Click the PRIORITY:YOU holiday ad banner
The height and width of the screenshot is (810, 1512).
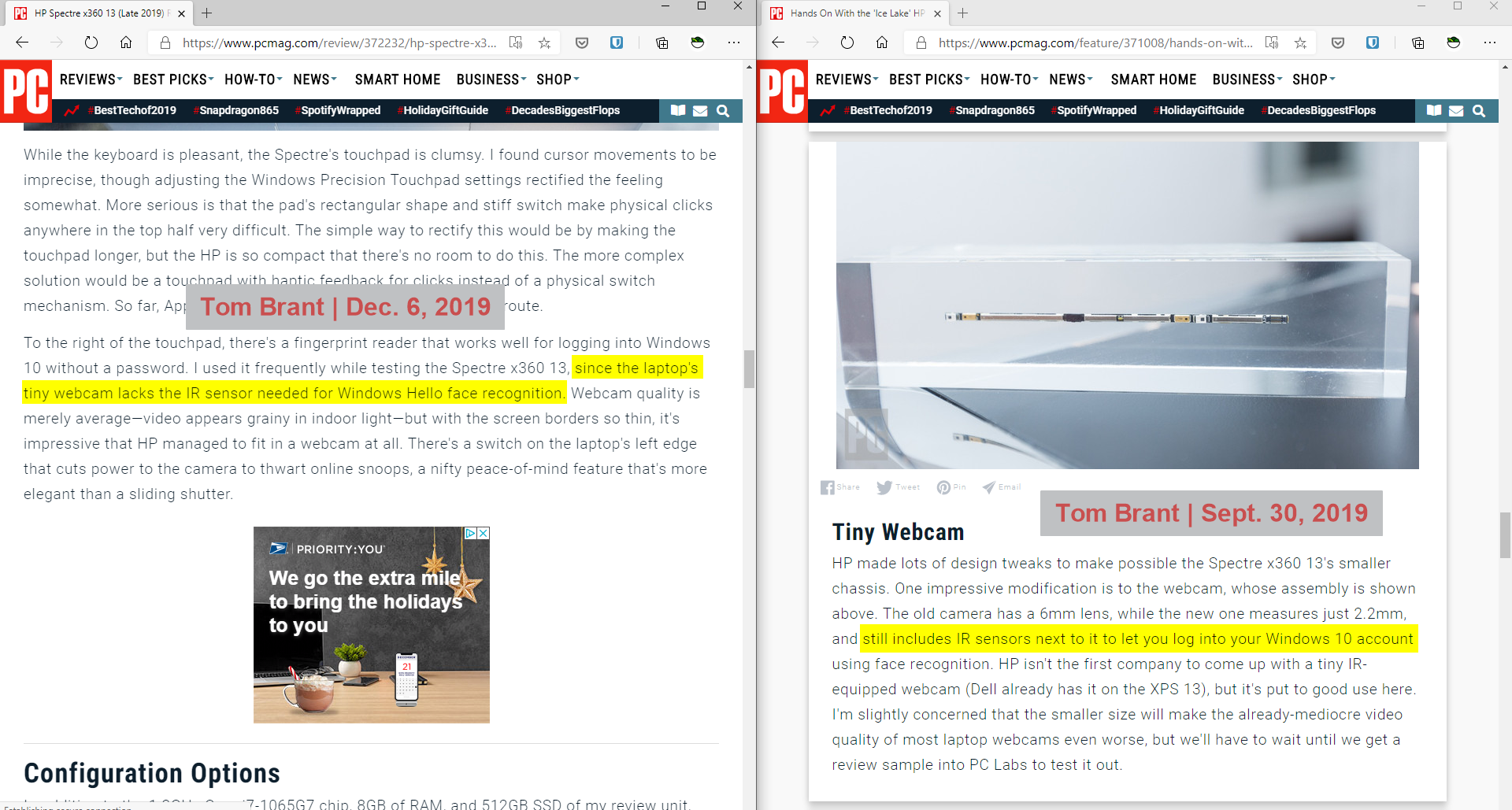[x=371, y=625]
